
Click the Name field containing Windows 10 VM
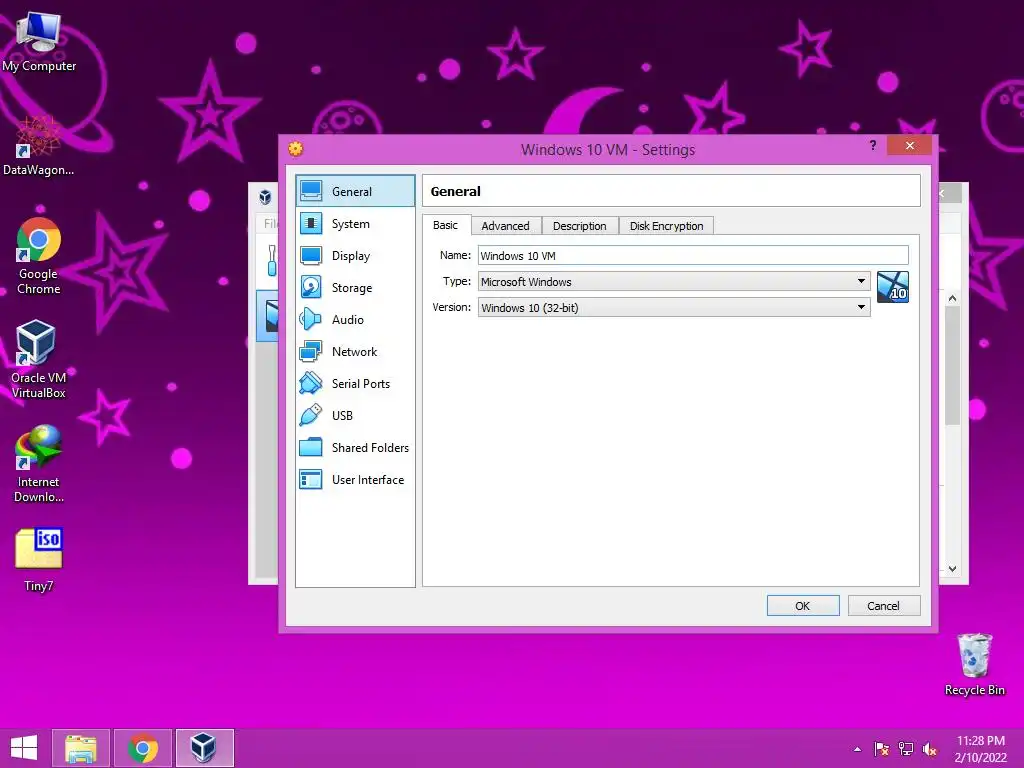[x=693, y=255]
